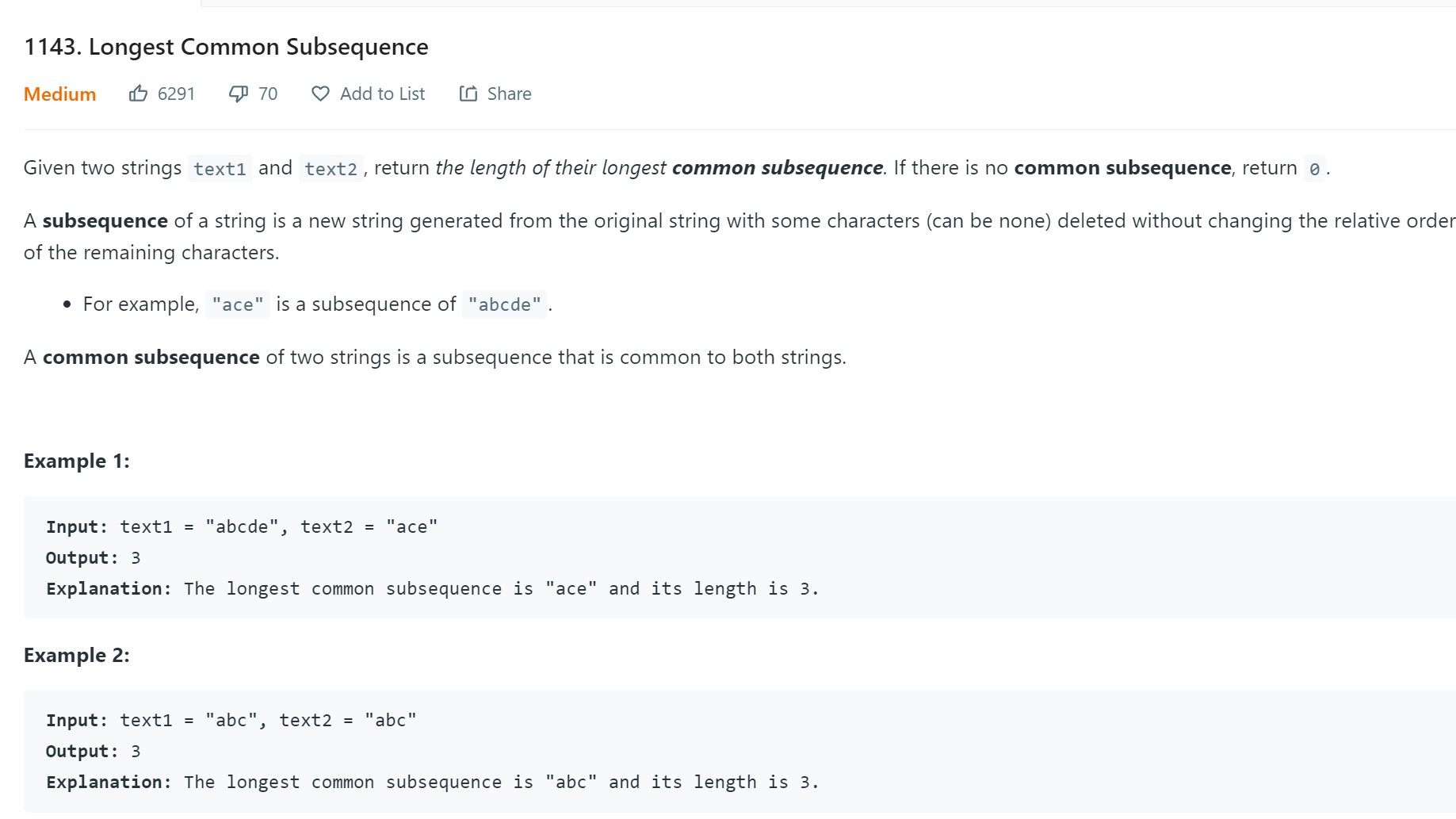Click the Explanation line in Example 1 code block
This screenshot has height=819, width=1456.
point(432,589)
